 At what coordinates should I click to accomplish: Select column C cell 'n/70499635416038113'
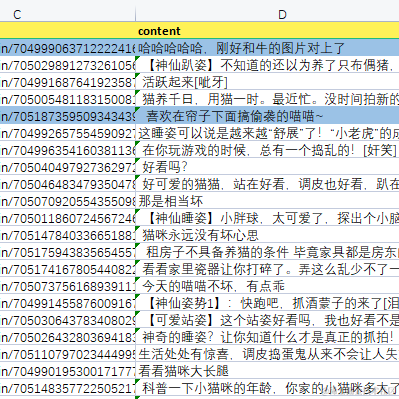click(x=68, y=150)
